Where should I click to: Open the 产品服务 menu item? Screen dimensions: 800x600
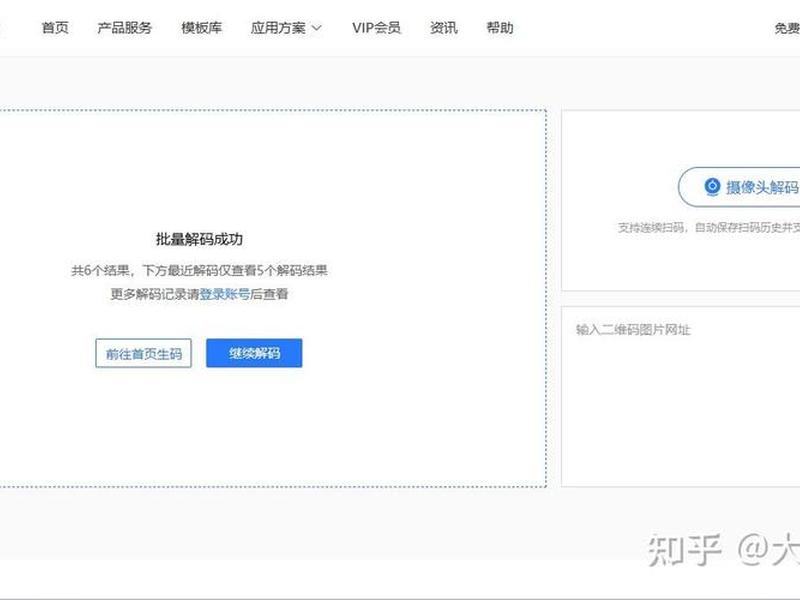coord(124,28)
